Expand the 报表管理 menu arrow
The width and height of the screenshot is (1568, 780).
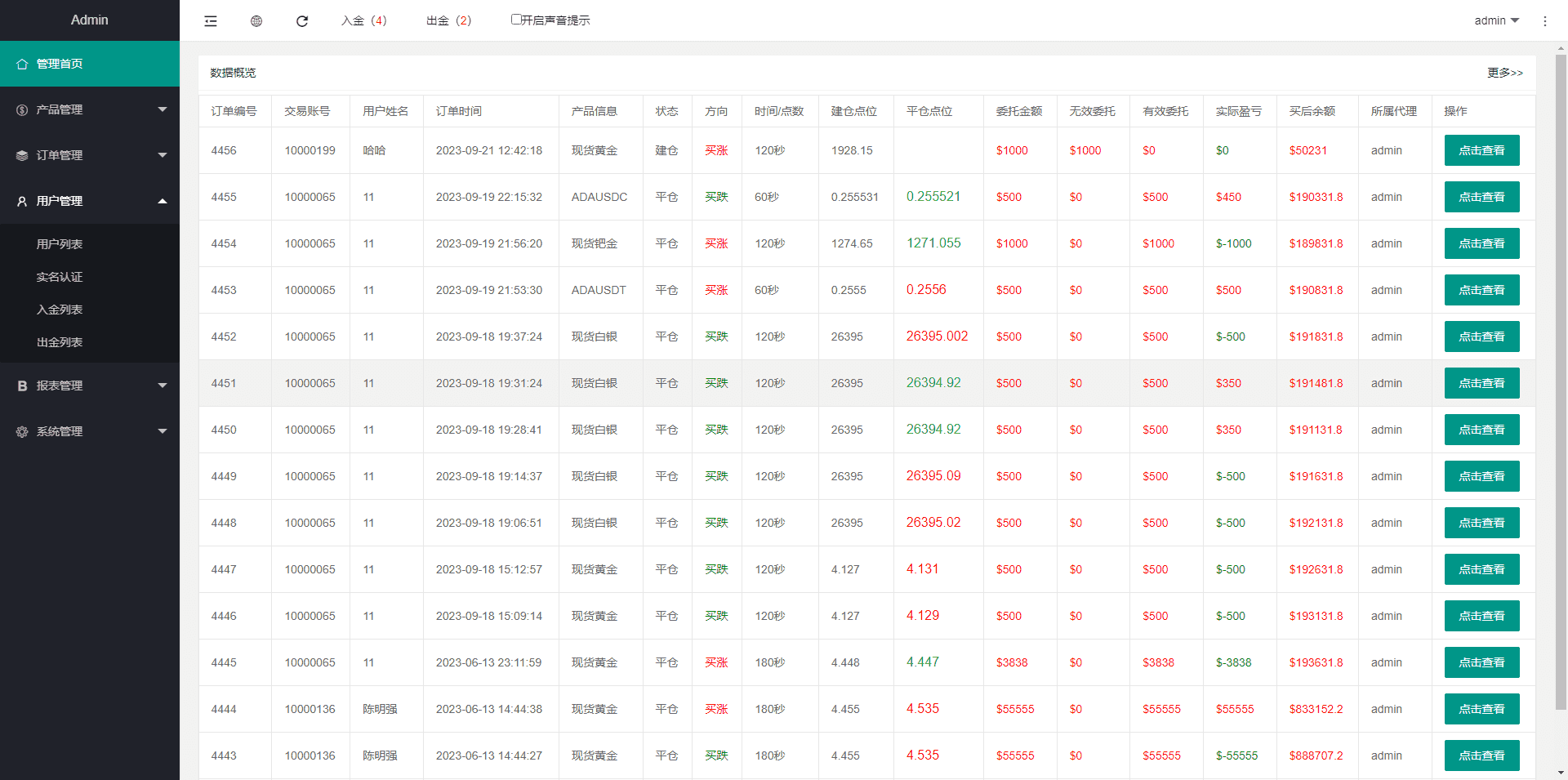pos(163,386)
